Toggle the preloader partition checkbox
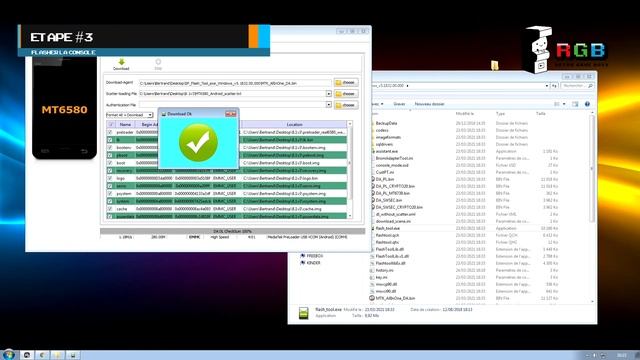Viewport: 640px width, 360px height. coord(110,132)
